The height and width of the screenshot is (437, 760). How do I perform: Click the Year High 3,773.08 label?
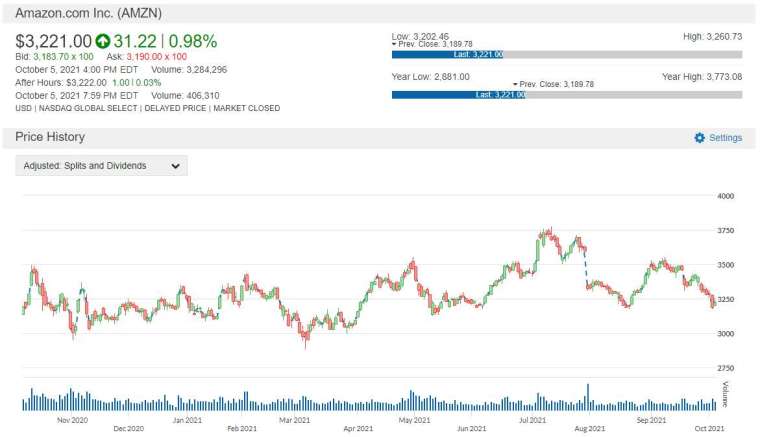702,77
